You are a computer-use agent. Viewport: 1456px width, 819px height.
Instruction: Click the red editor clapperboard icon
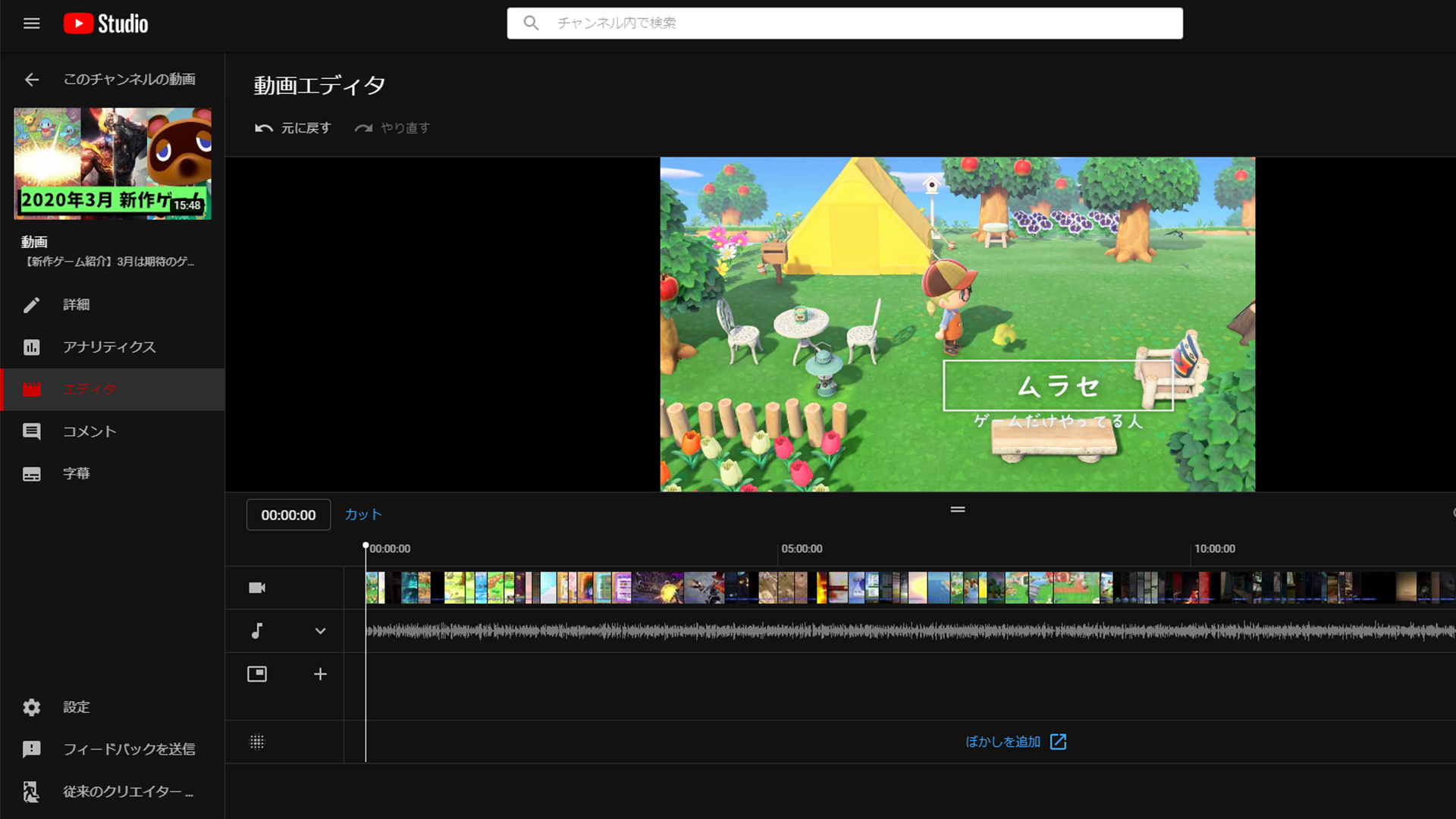pyautogui.click(x=31, y=390)
